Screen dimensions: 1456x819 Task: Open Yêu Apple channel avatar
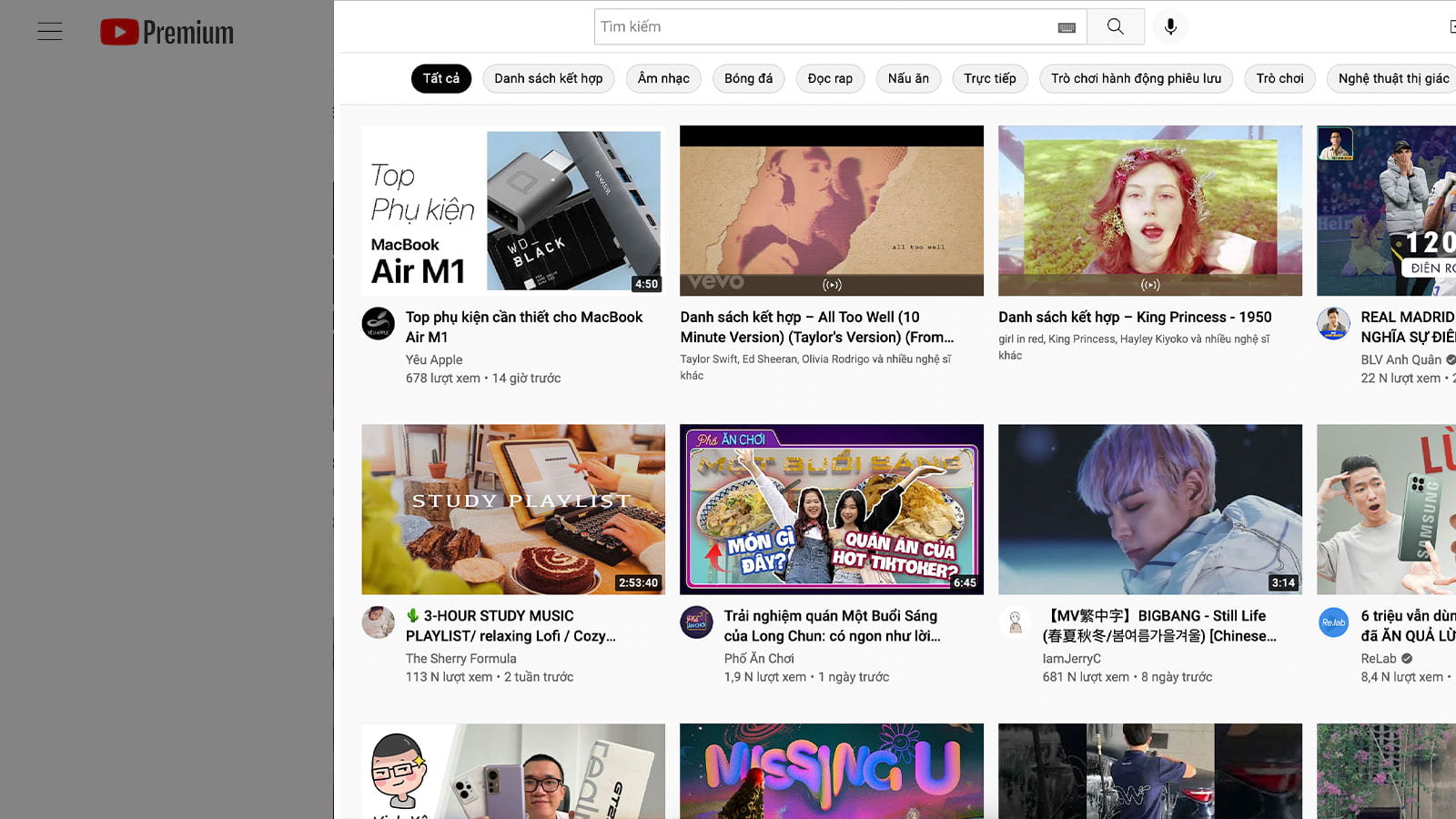point(379,324)
